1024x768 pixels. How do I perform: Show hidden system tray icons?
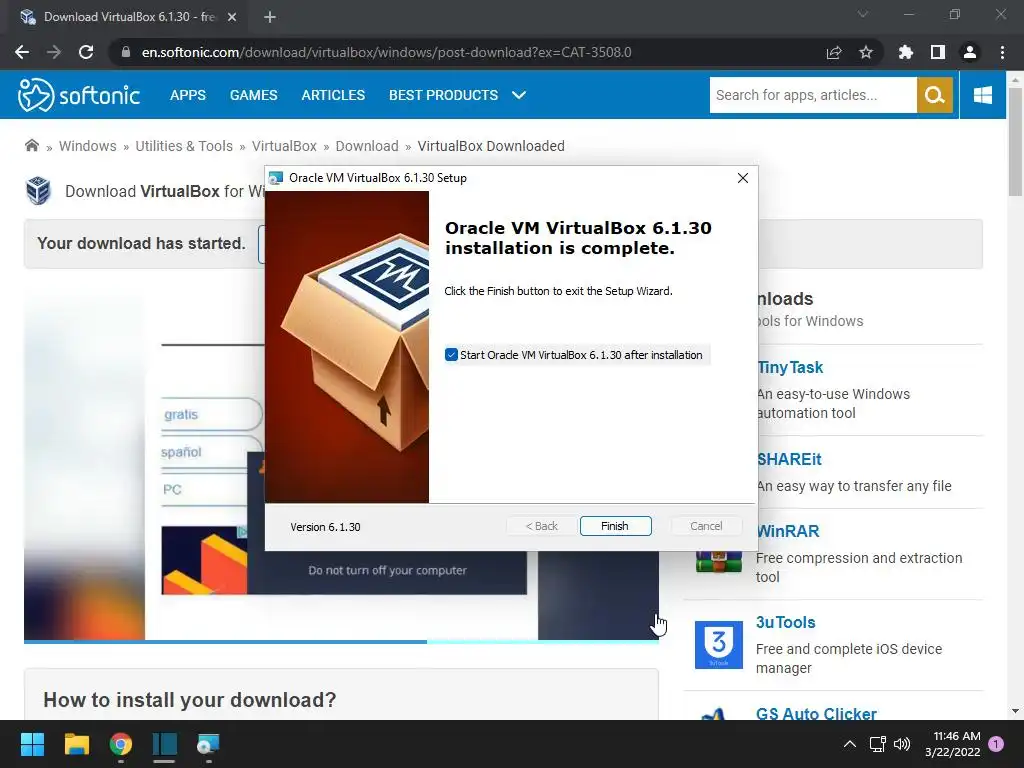pyautogui.click(x=850, y=744)
